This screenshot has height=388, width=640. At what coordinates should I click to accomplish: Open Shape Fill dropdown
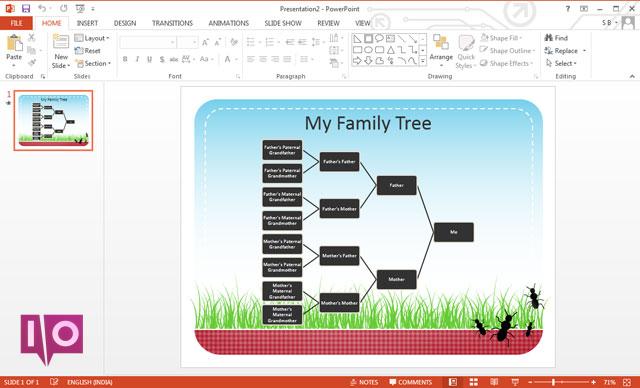502,38
